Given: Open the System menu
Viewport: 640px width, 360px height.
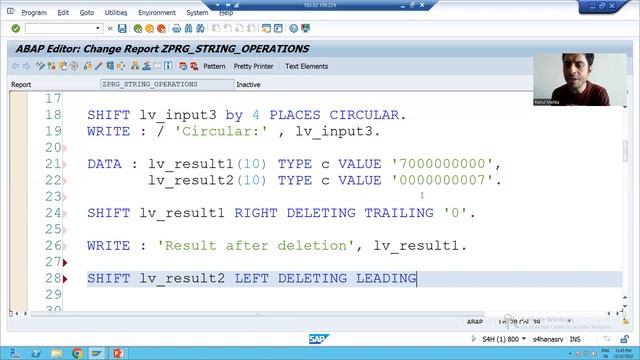Looking at the screenshot, I should [197, 13].
